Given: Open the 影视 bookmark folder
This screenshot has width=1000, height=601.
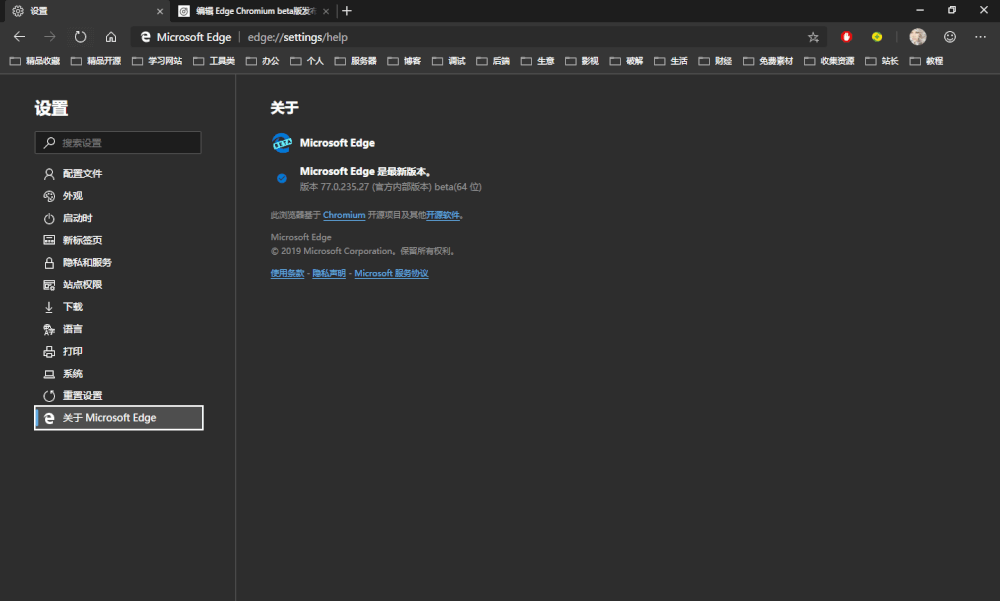Looking at the screenshot, I should tap(582, 61).
